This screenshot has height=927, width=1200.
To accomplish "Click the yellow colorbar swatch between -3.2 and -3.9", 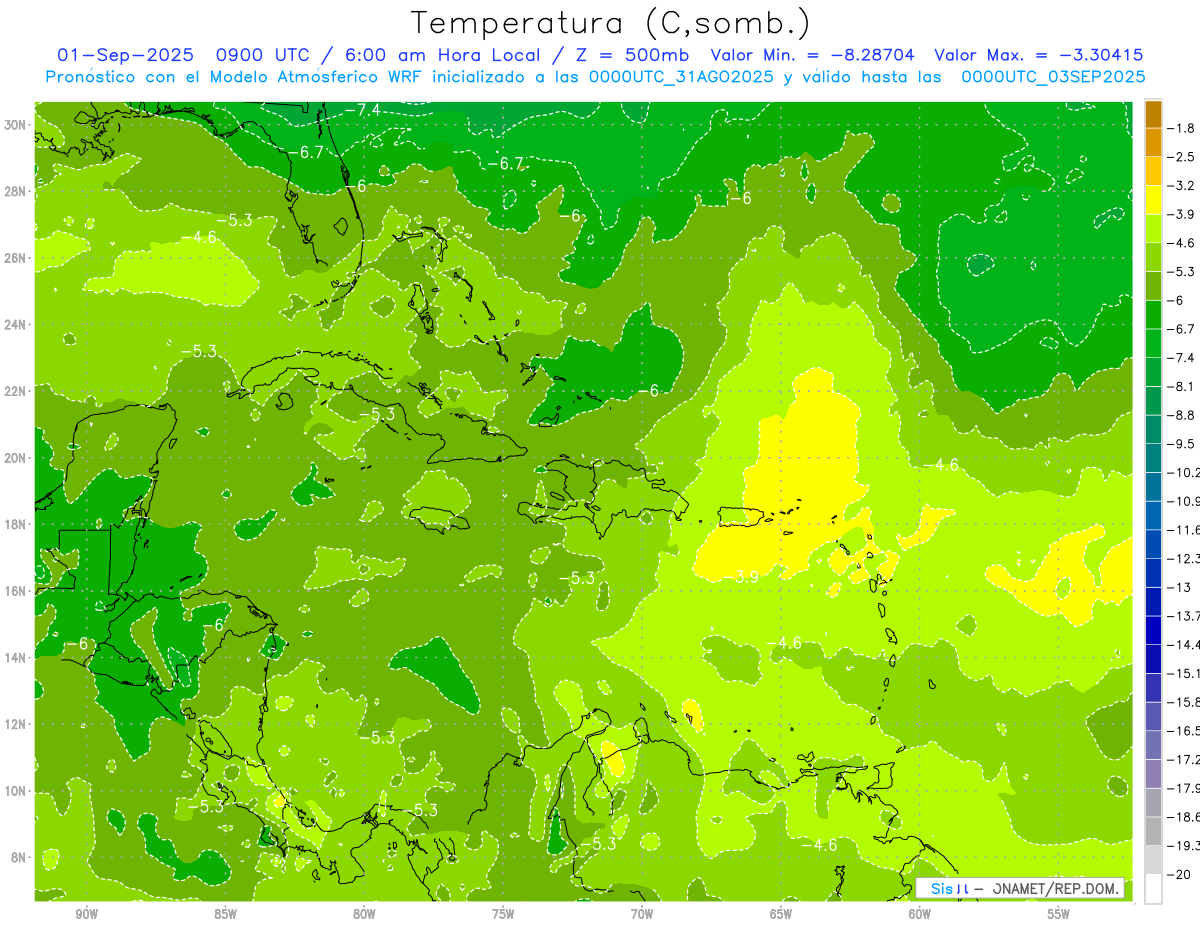I will click(1153, 200).
